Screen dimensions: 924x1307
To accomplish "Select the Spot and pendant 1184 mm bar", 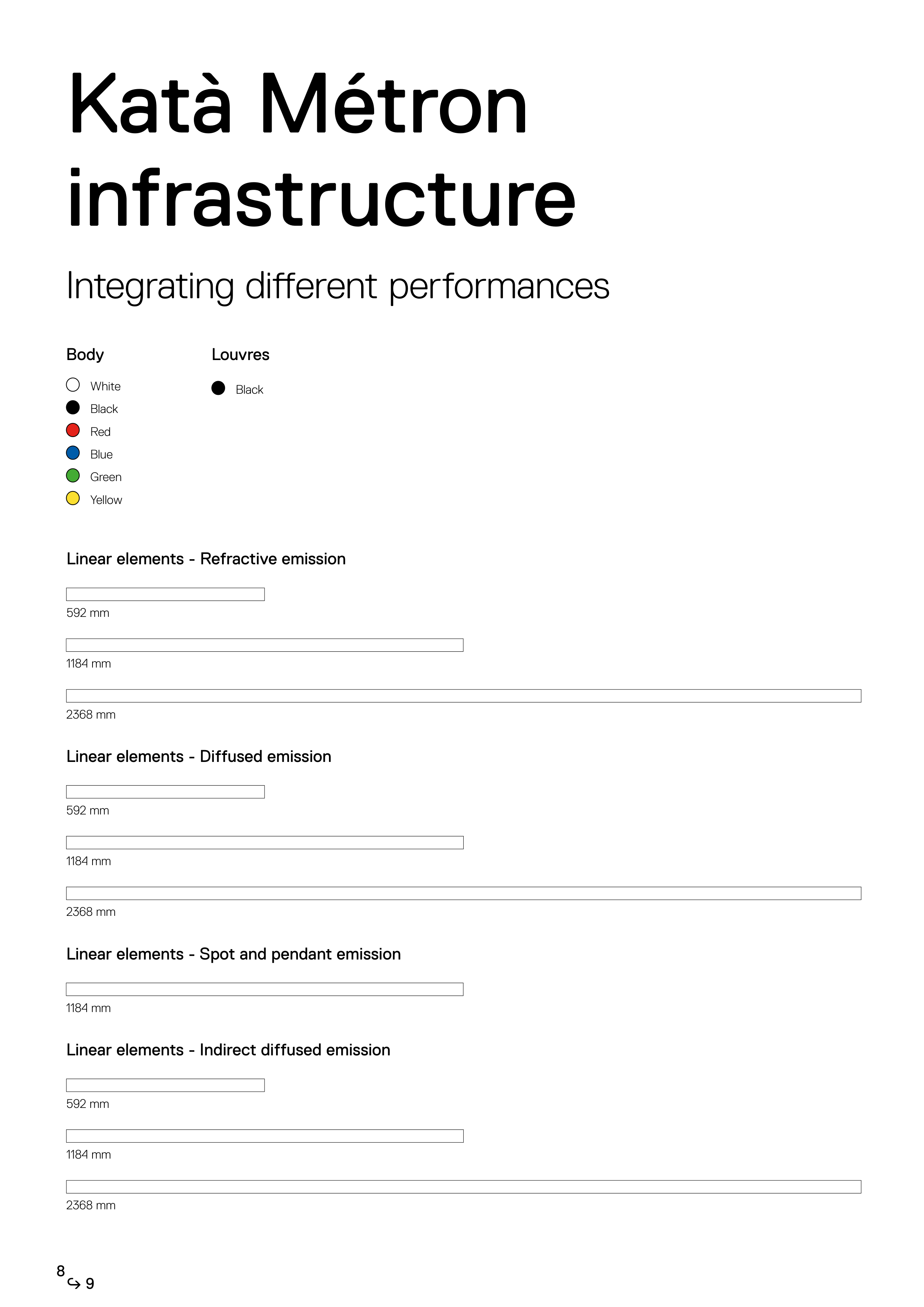I will [x=265, y=990].
